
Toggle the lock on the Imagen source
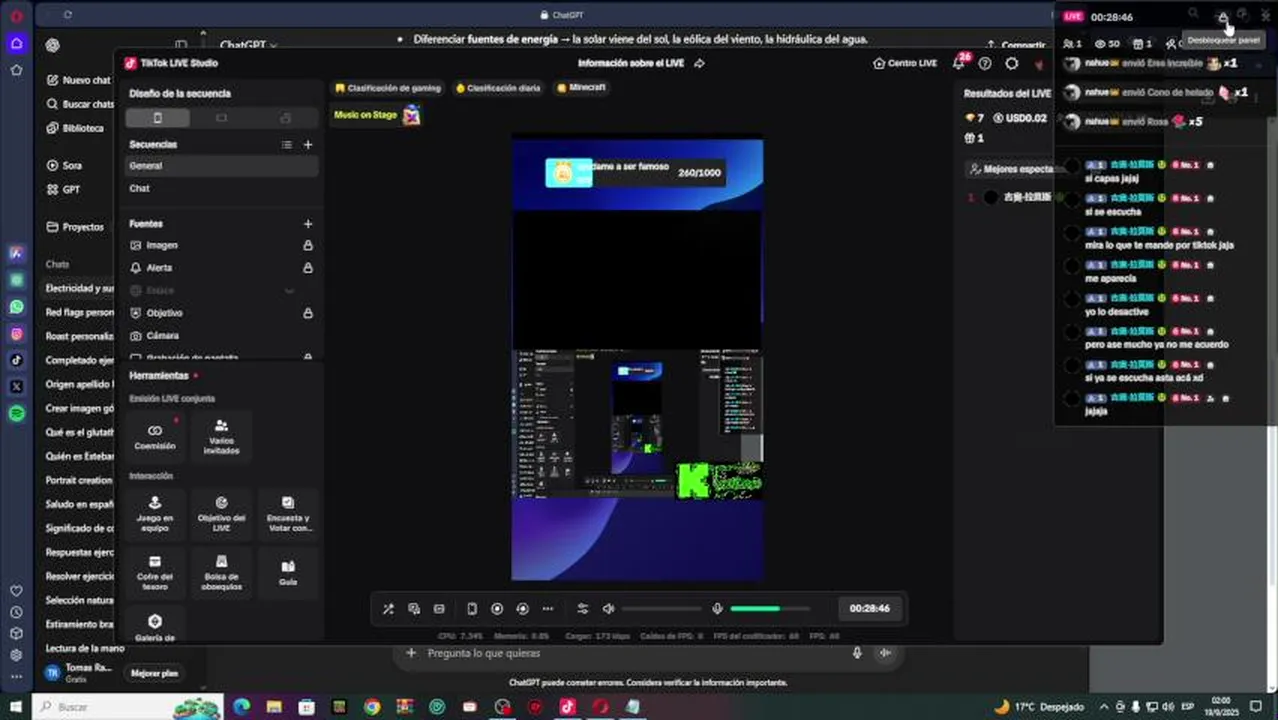[308, 245]
